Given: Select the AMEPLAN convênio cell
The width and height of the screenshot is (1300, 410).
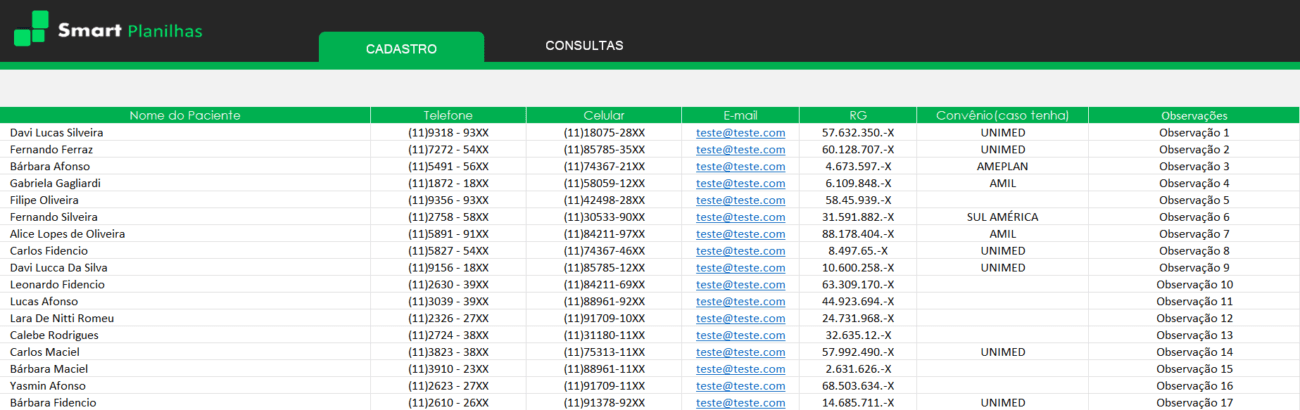Looking at the screenshot, I should [1002, 166].
